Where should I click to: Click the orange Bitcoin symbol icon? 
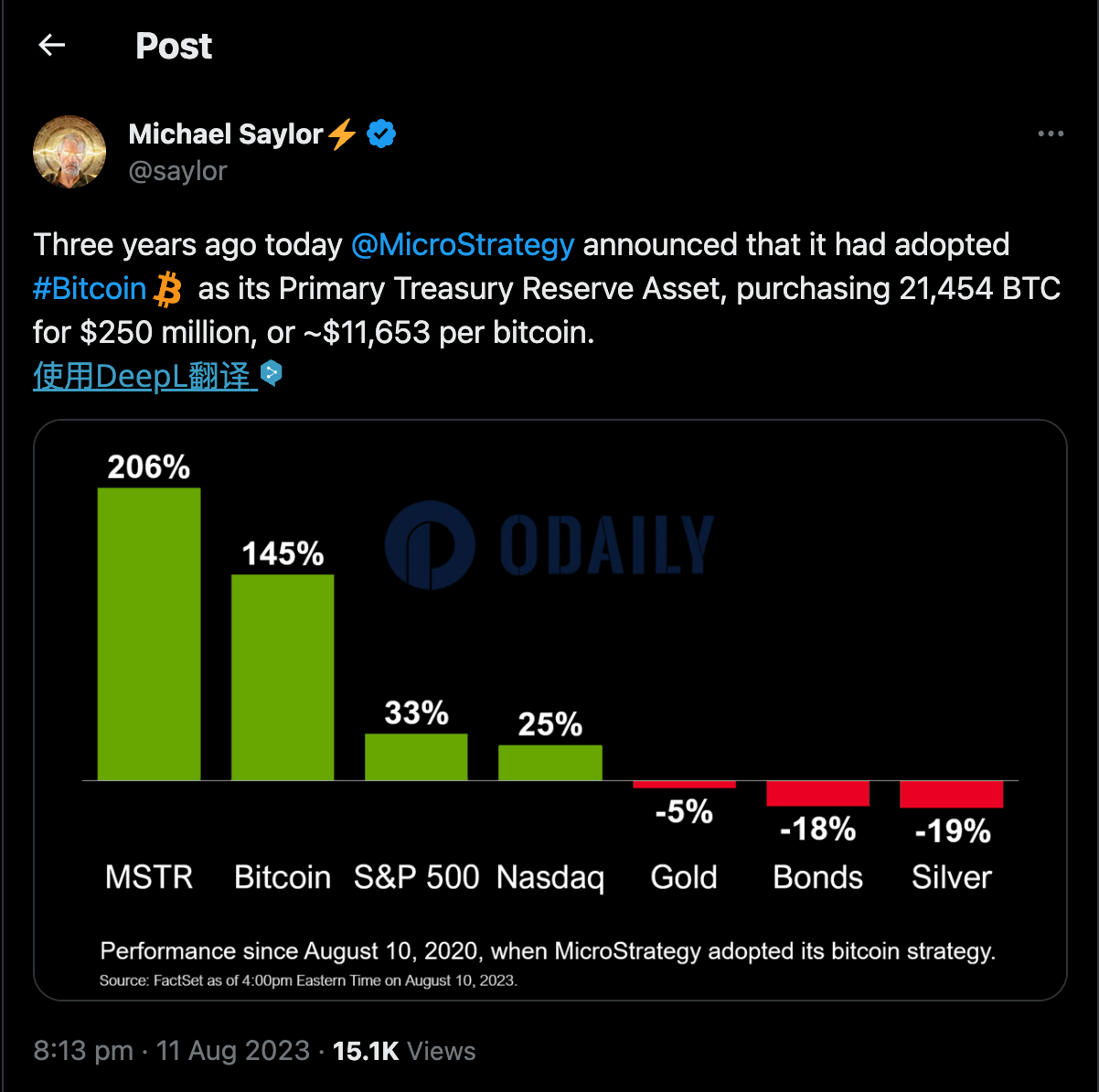point(168,289)
